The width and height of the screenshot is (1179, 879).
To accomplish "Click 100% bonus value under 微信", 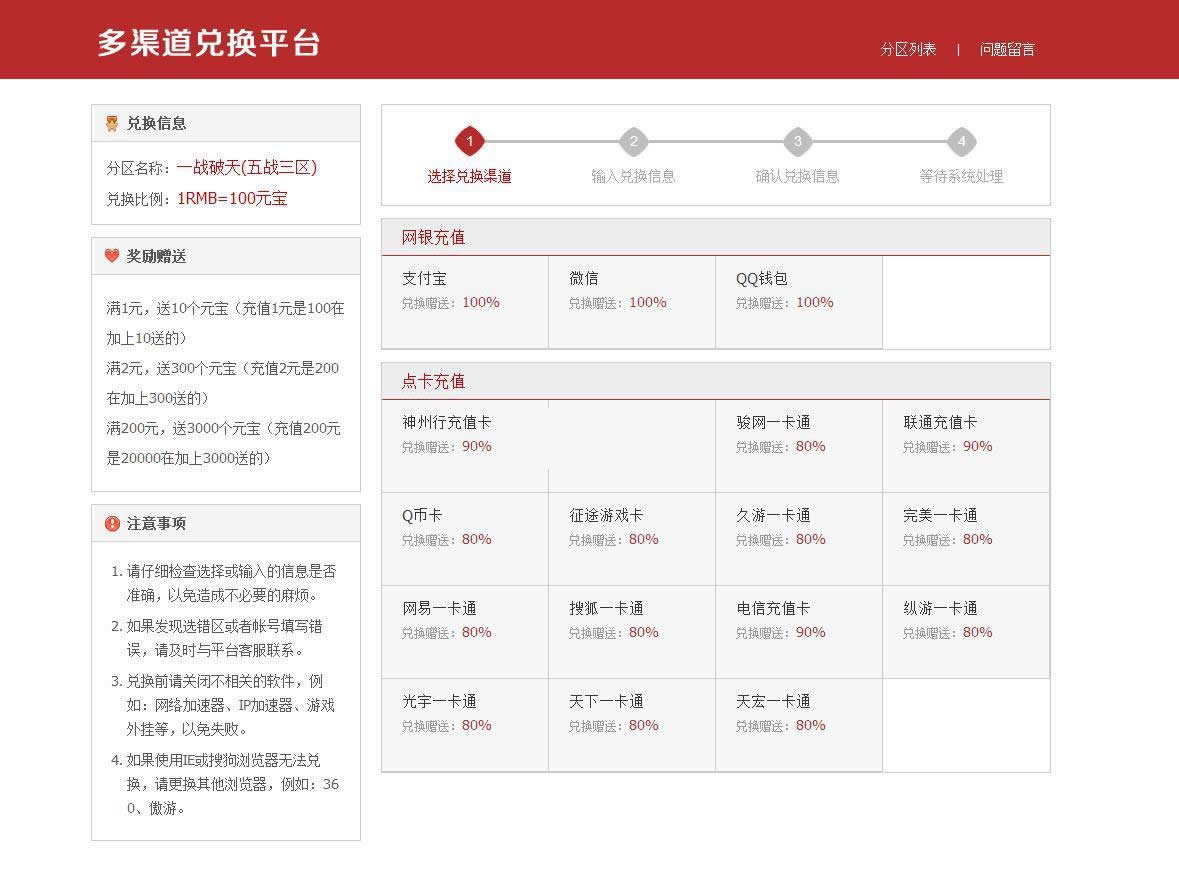I will [x=648, y=302].
